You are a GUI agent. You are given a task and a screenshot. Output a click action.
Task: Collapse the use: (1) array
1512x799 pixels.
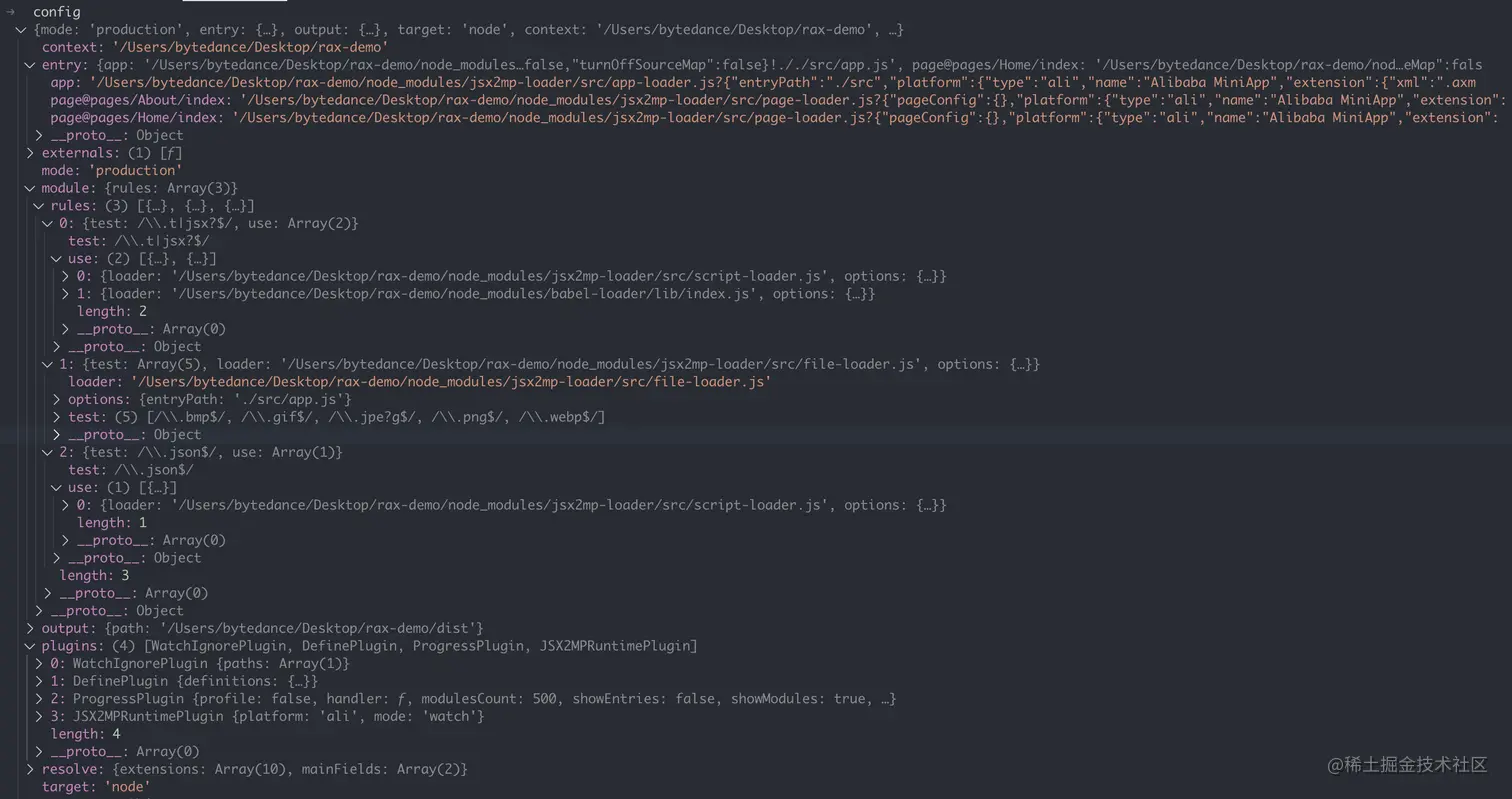(57, 487)
